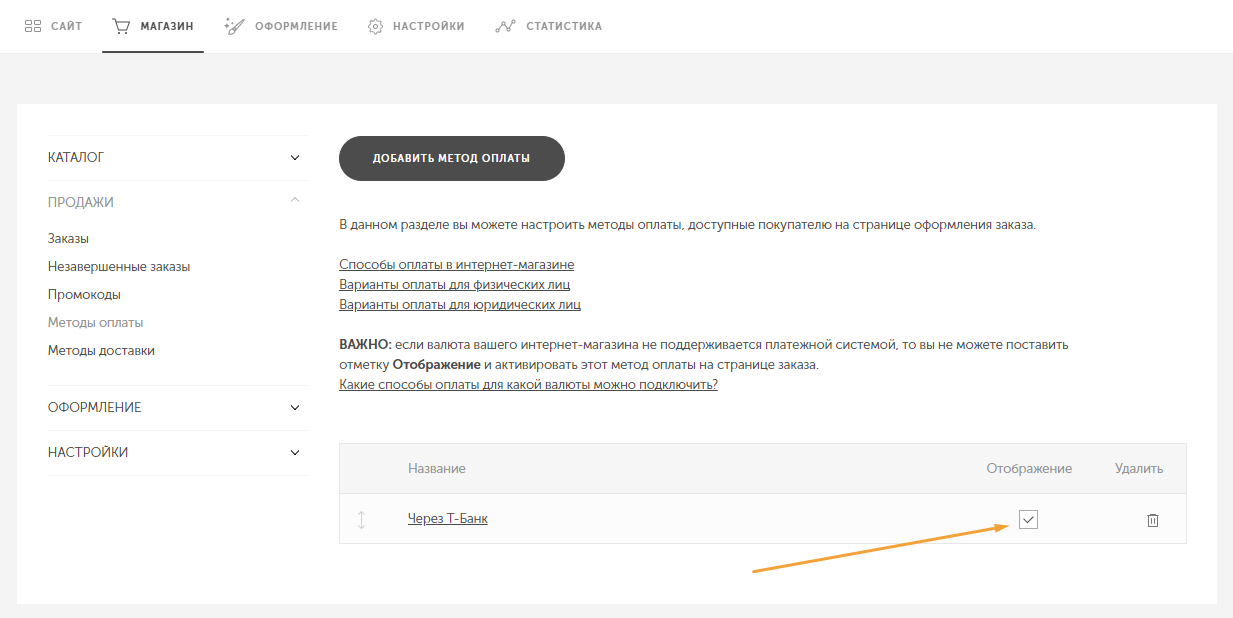Open the Статистика tab
This screenshot has width=1233, height=618.
click(549, 26)
